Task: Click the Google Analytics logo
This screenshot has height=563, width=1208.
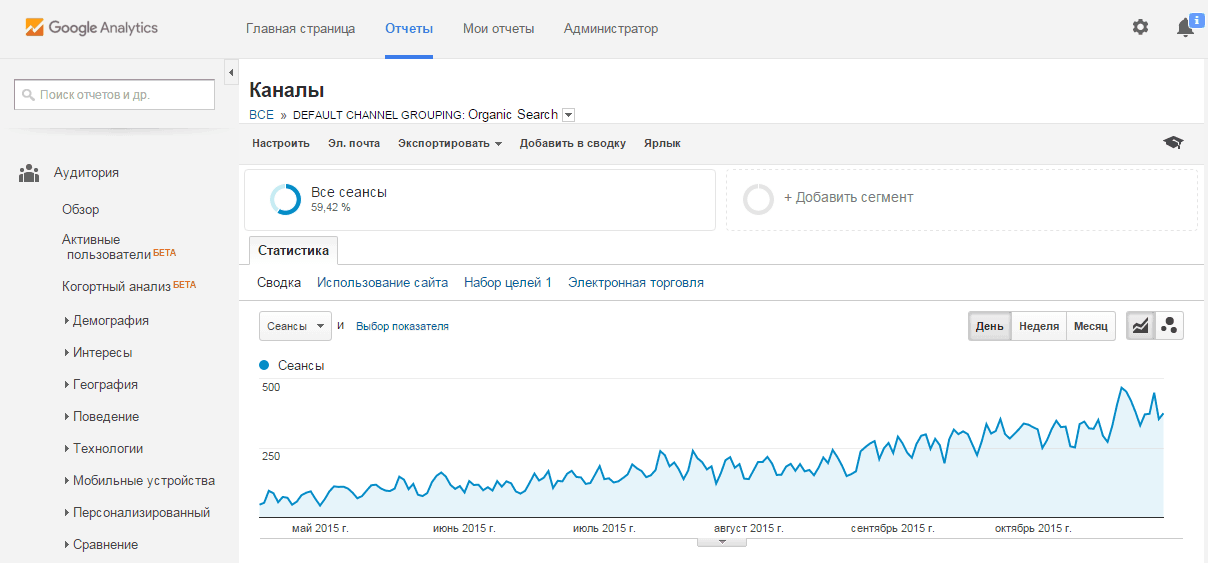Action: [92, 28]
